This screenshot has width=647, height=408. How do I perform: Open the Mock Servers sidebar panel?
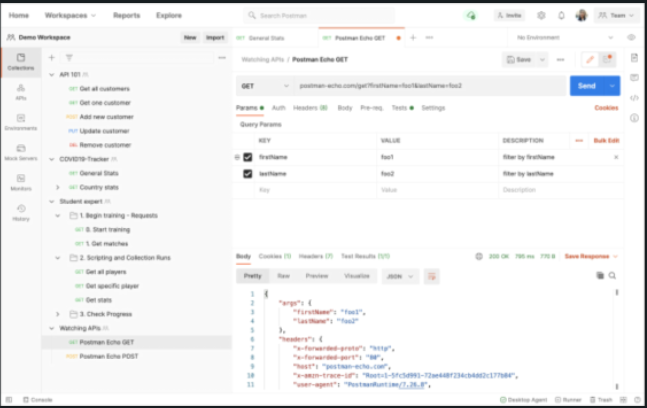click(x=21, y=153)
